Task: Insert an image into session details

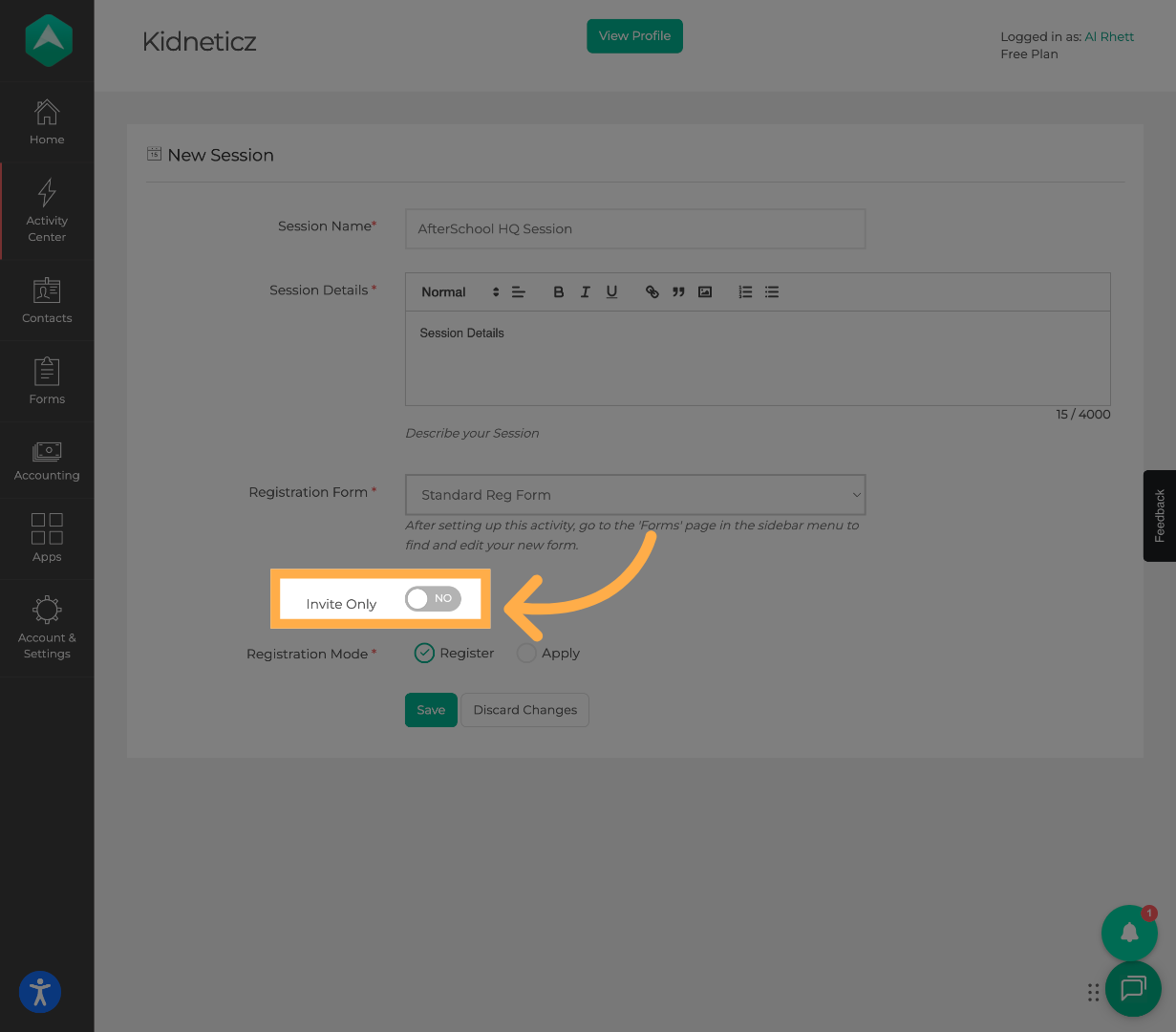Action: [705, 292]
